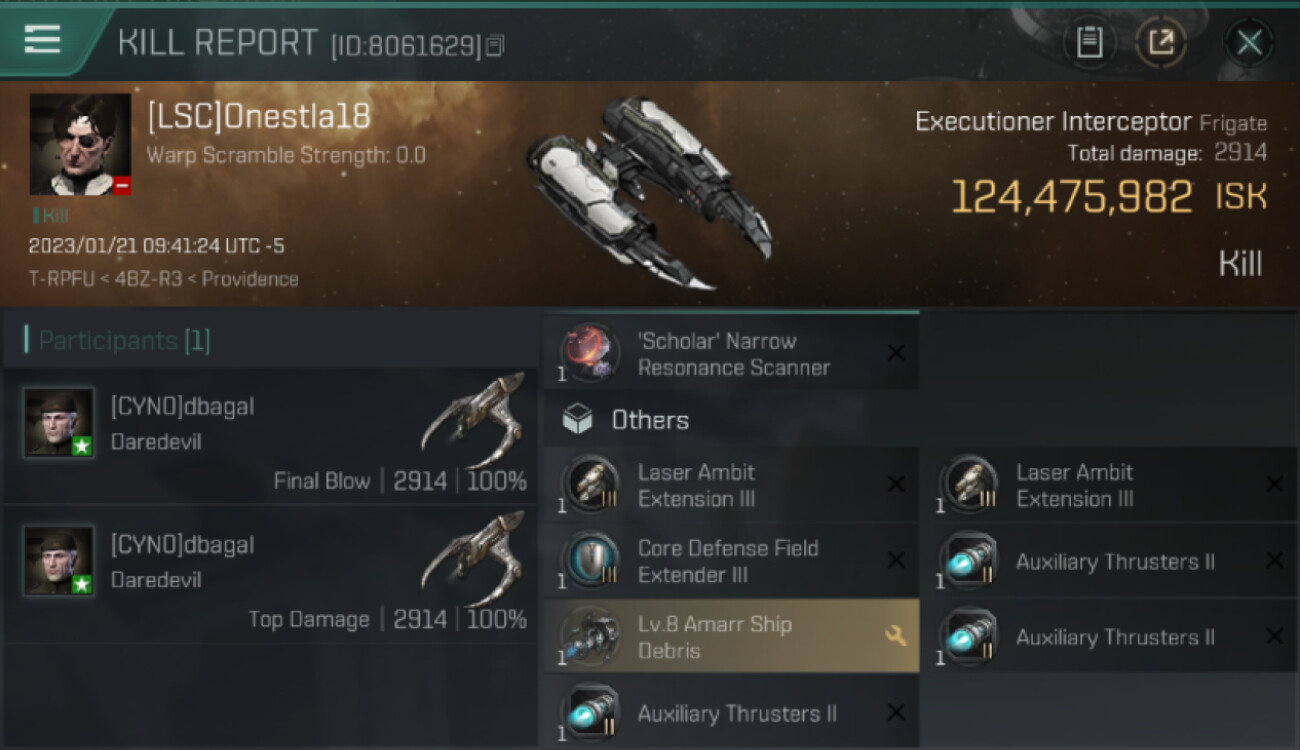Select 'Scholar' Narrow Resonance Scanner item icon
Viewport: 1300px width, 750px height.
(x=589, y=353)
